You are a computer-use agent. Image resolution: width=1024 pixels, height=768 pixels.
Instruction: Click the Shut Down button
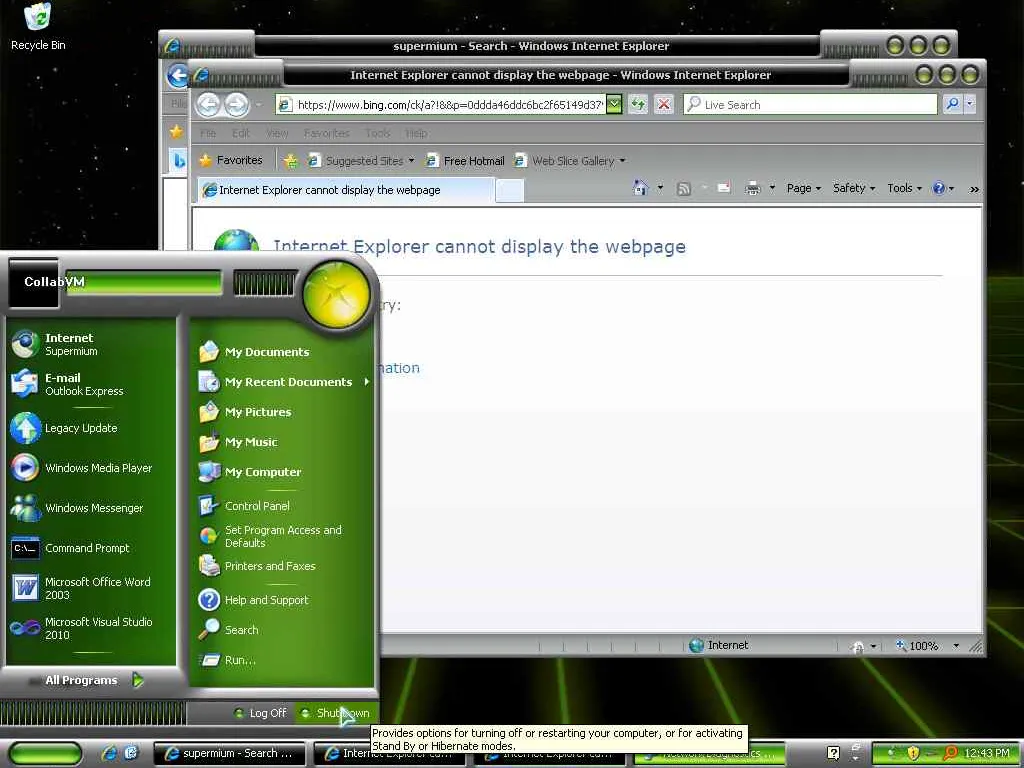click(336, 713)
